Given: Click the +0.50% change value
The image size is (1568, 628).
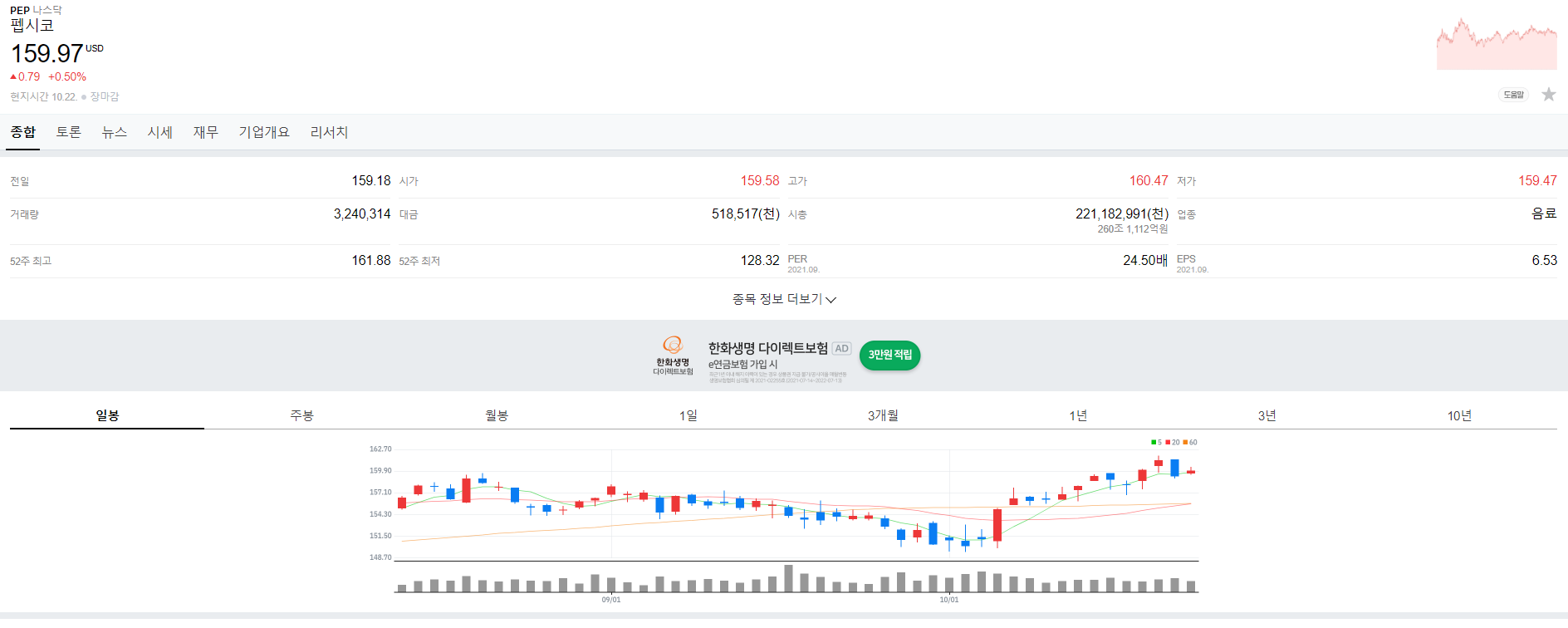Looking at the screenshot, I should pos(67,76).
